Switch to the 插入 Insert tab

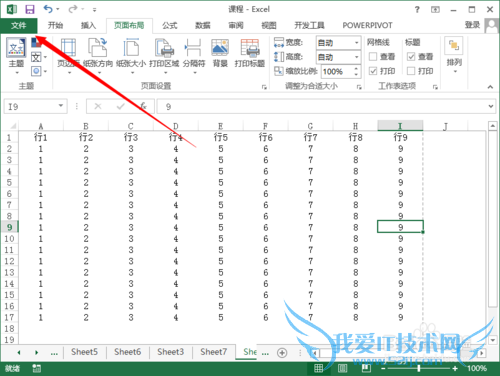pos(88,25)
